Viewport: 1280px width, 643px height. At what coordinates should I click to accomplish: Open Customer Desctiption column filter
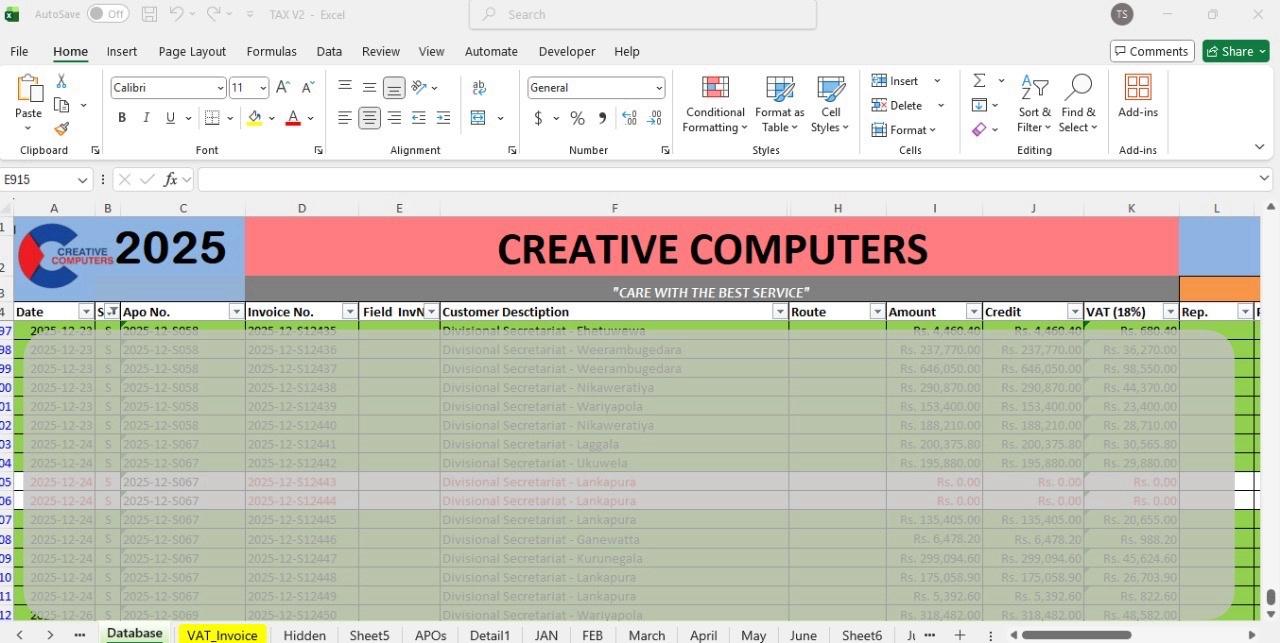tap(779, 312)
